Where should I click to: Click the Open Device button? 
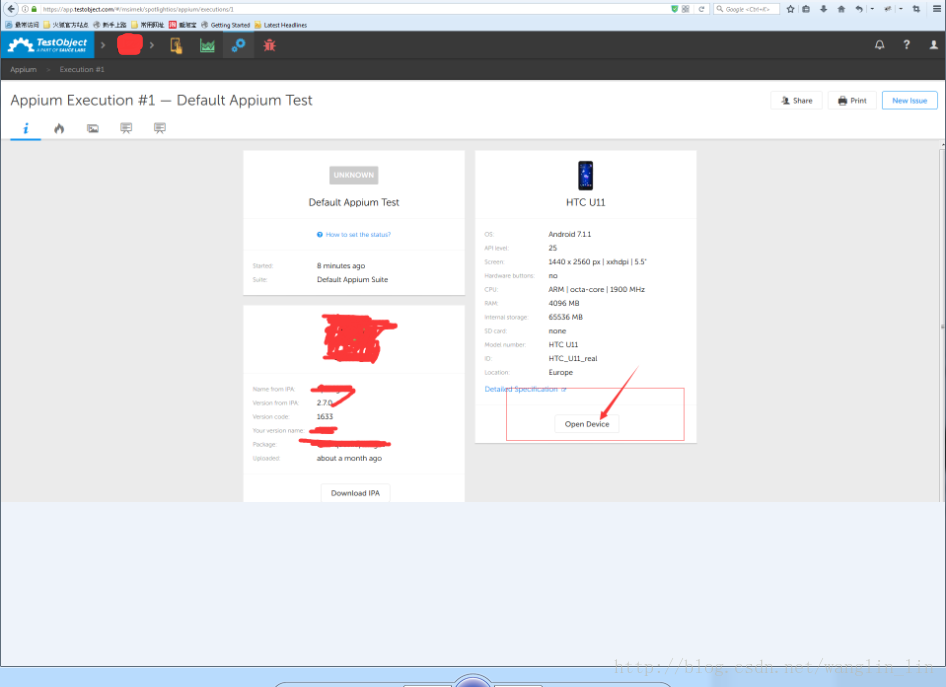(586, 424)
